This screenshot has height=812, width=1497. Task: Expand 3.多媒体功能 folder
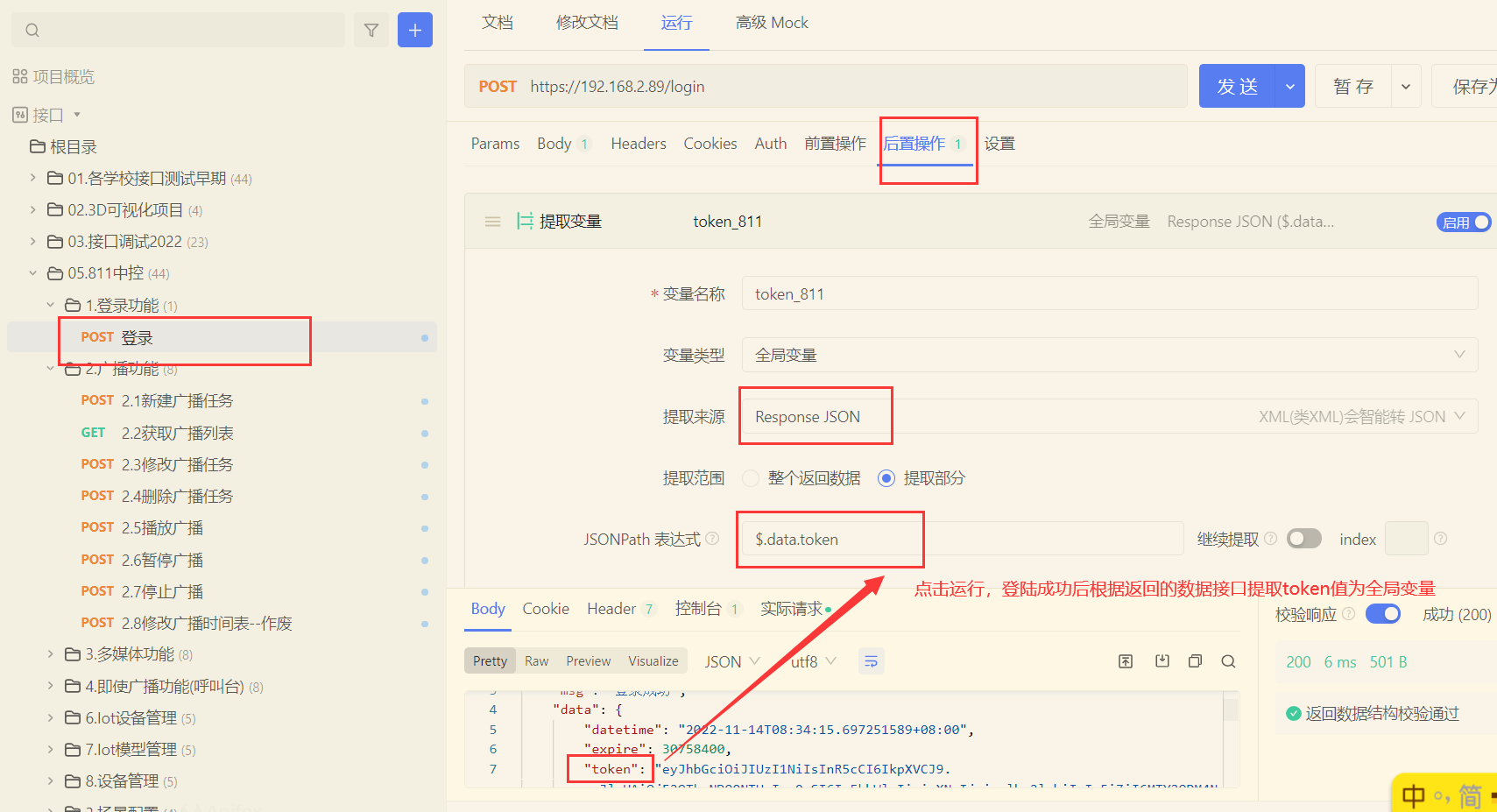[50, 654]
